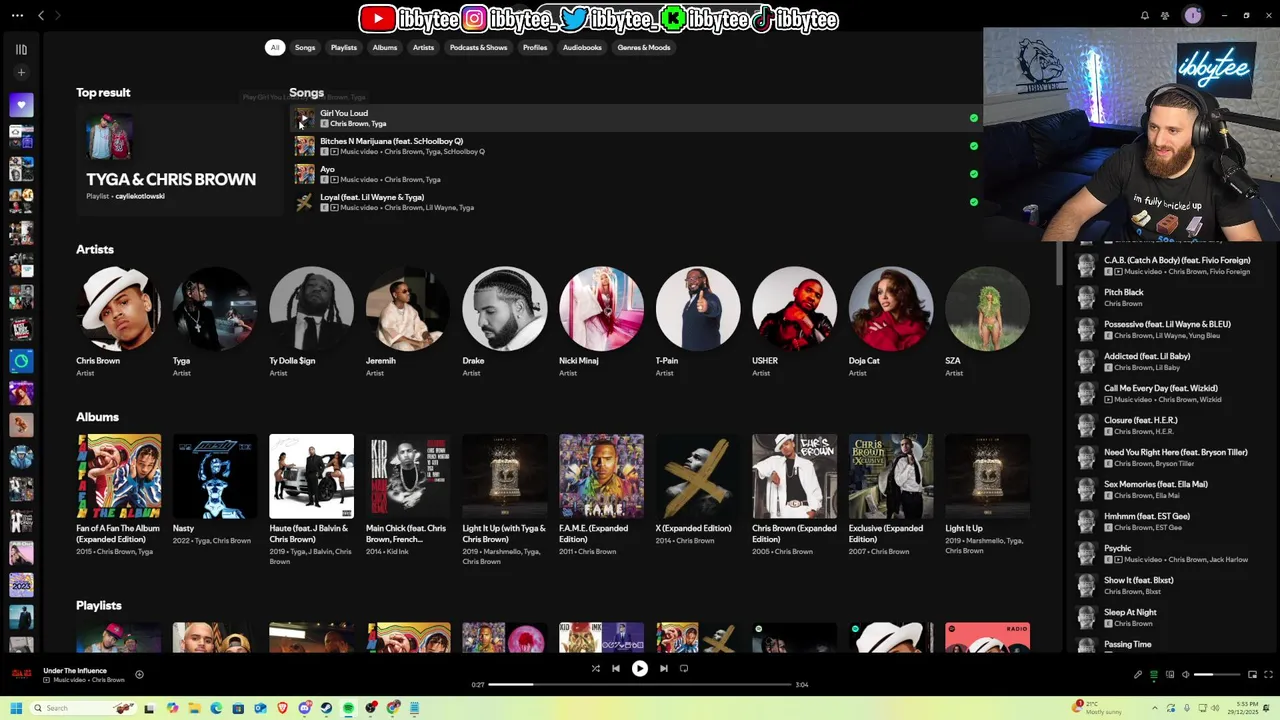Toggle the green queue icon

tap(1154, 675)
